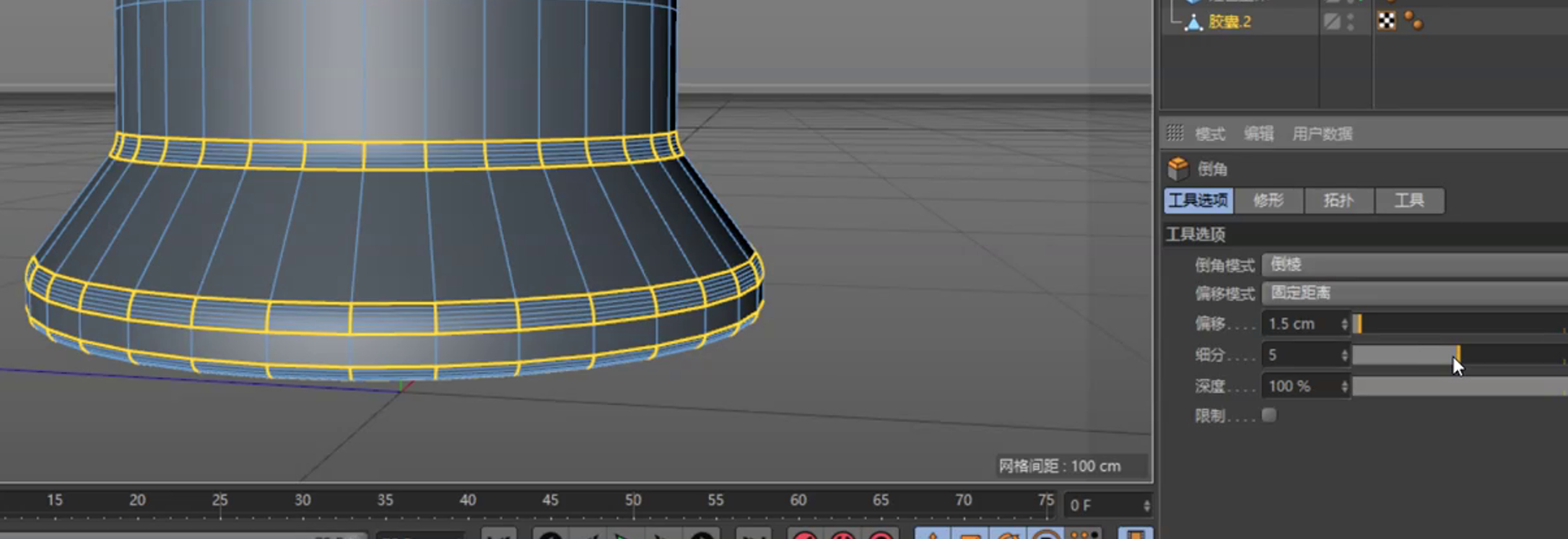This screenshot has width=1568, height=539.
Task: Toggle the lower render visibility dot for 胶囊.2
Action: click(x=1350, y=27)
